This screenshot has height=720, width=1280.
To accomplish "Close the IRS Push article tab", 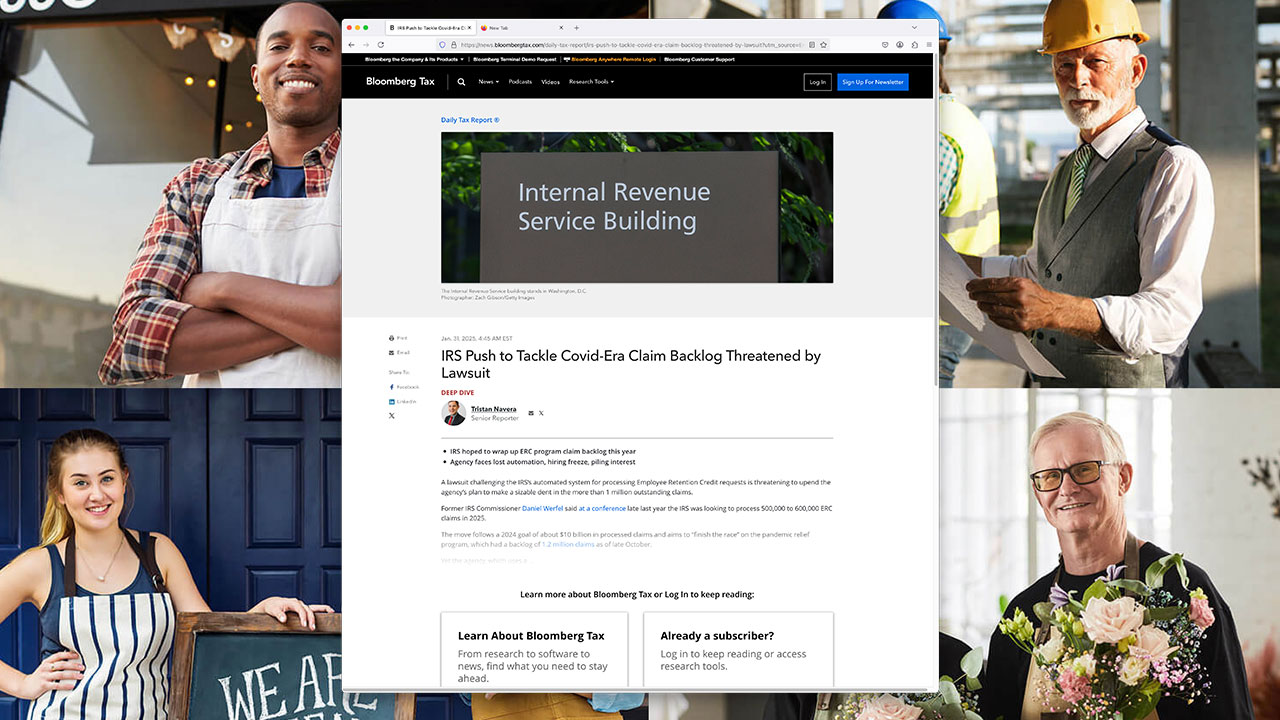I will [x=469, y=28].
